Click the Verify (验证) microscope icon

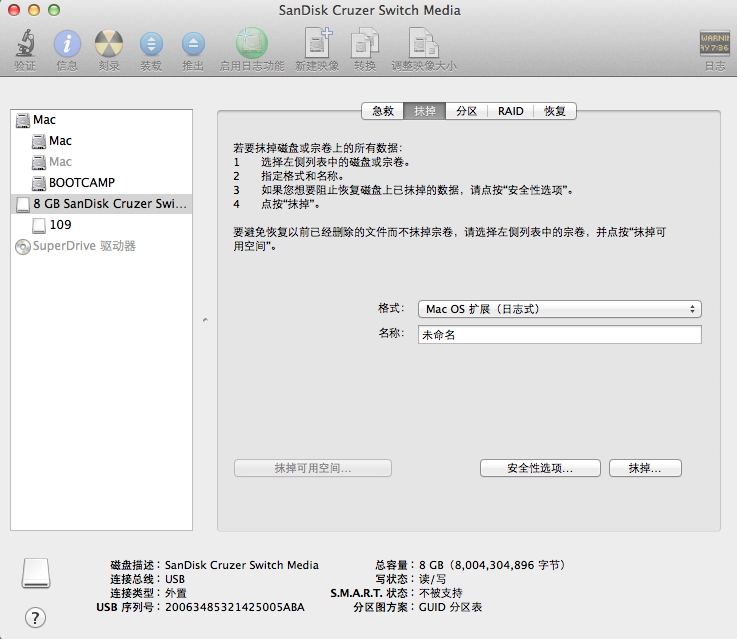(x=25, y=43)
